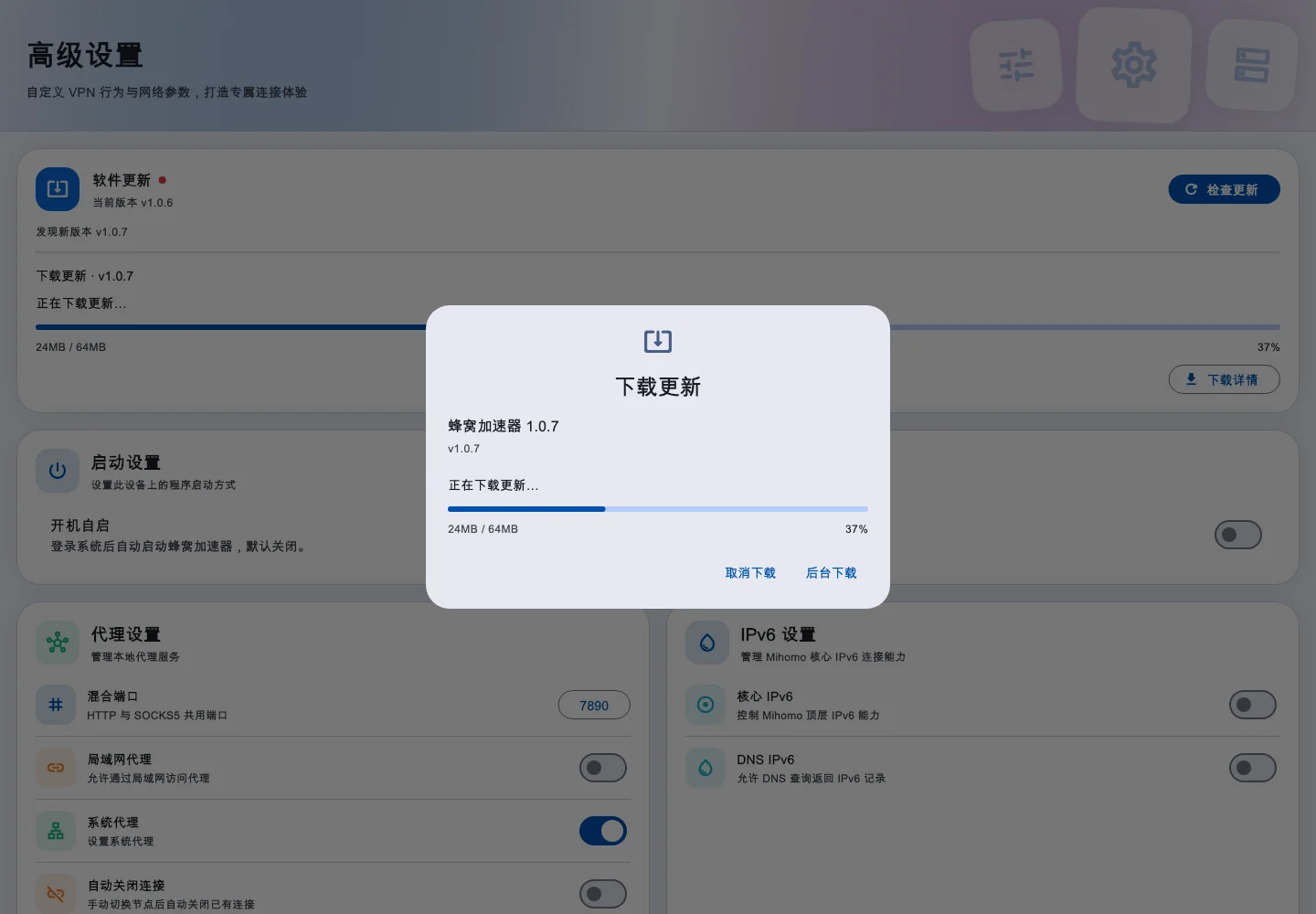
Task: Click the background card progress bar
Action: 658,327
